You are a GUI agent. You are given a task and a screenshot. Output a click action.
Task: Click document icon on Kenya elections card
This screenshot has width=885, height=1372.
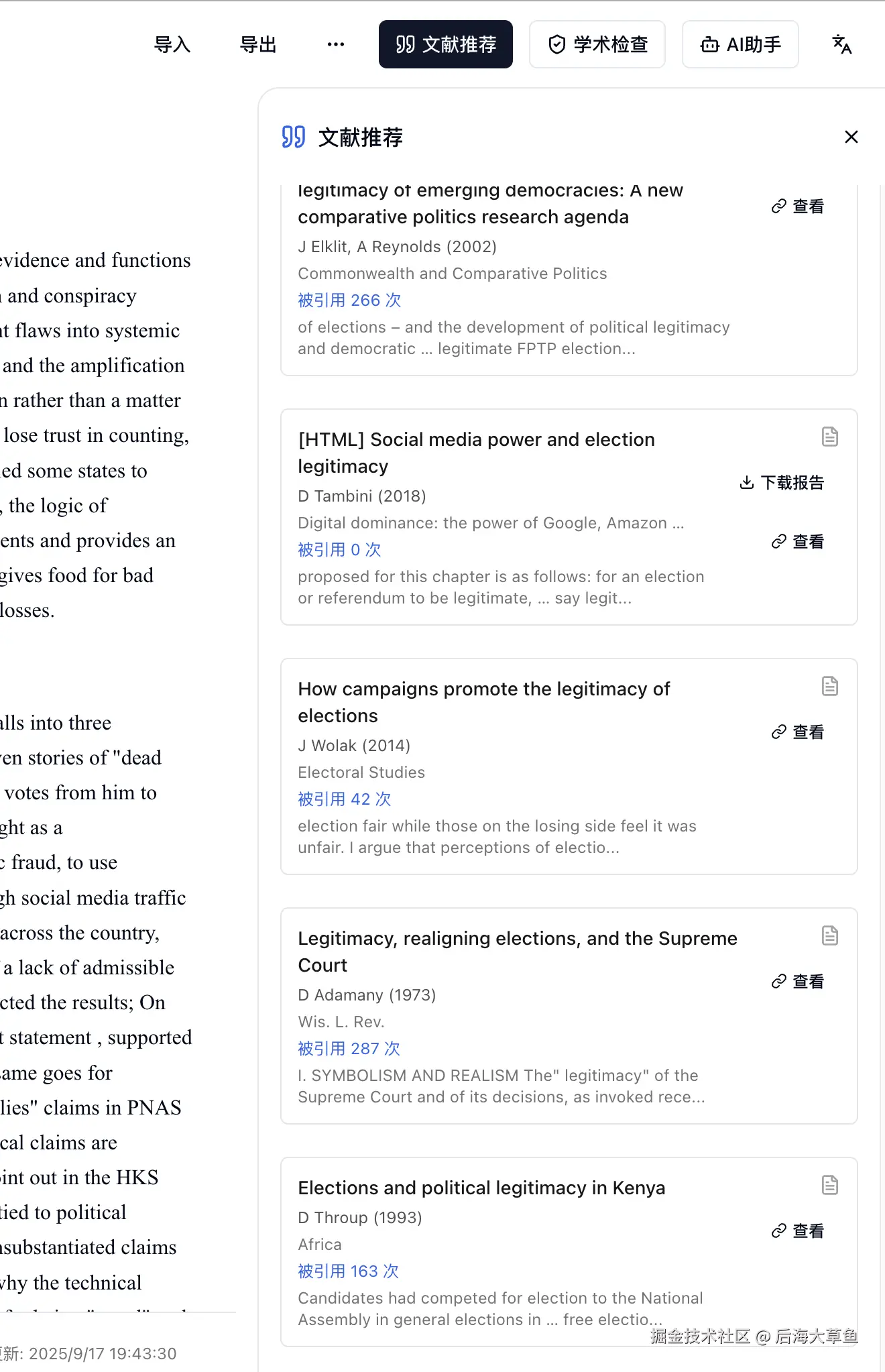point(829,1185)
